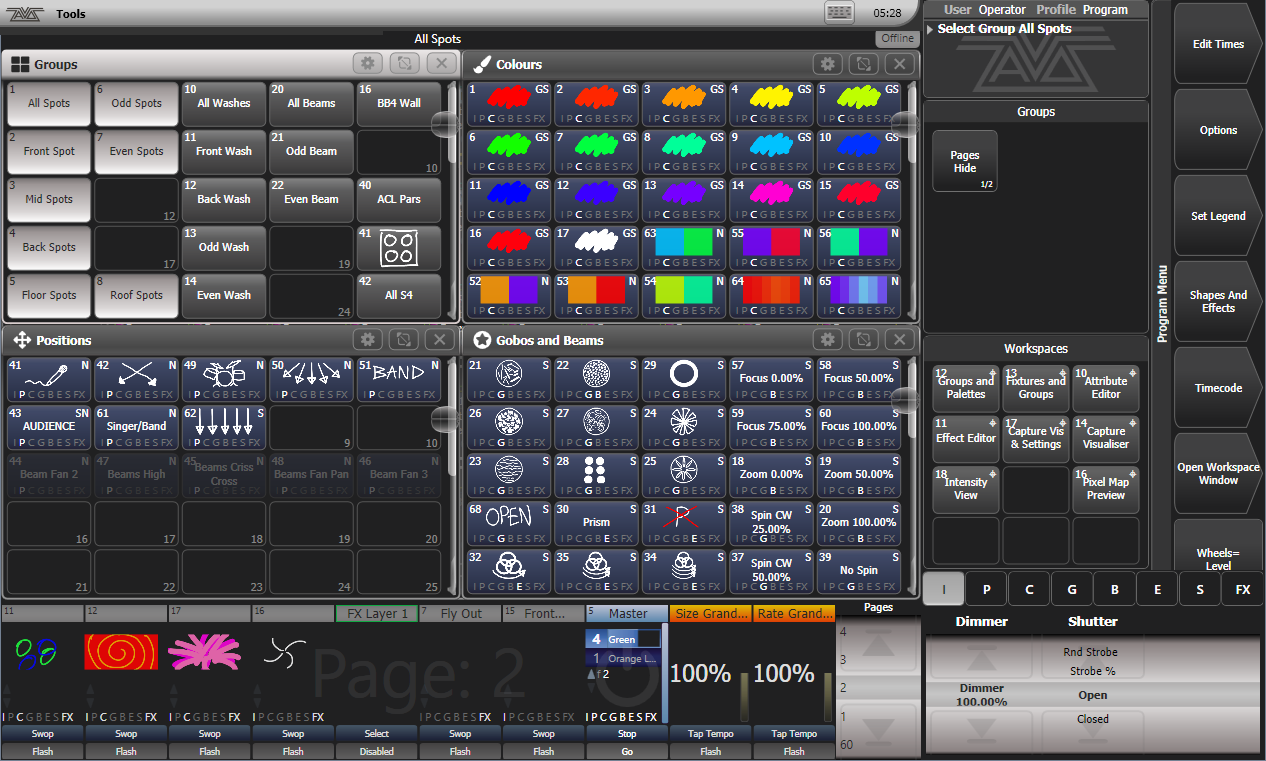The height and width of the screenshot is (761, 1266).
Task: Open the Shapes And Effects submenu
Action: tap(1217, 302)
